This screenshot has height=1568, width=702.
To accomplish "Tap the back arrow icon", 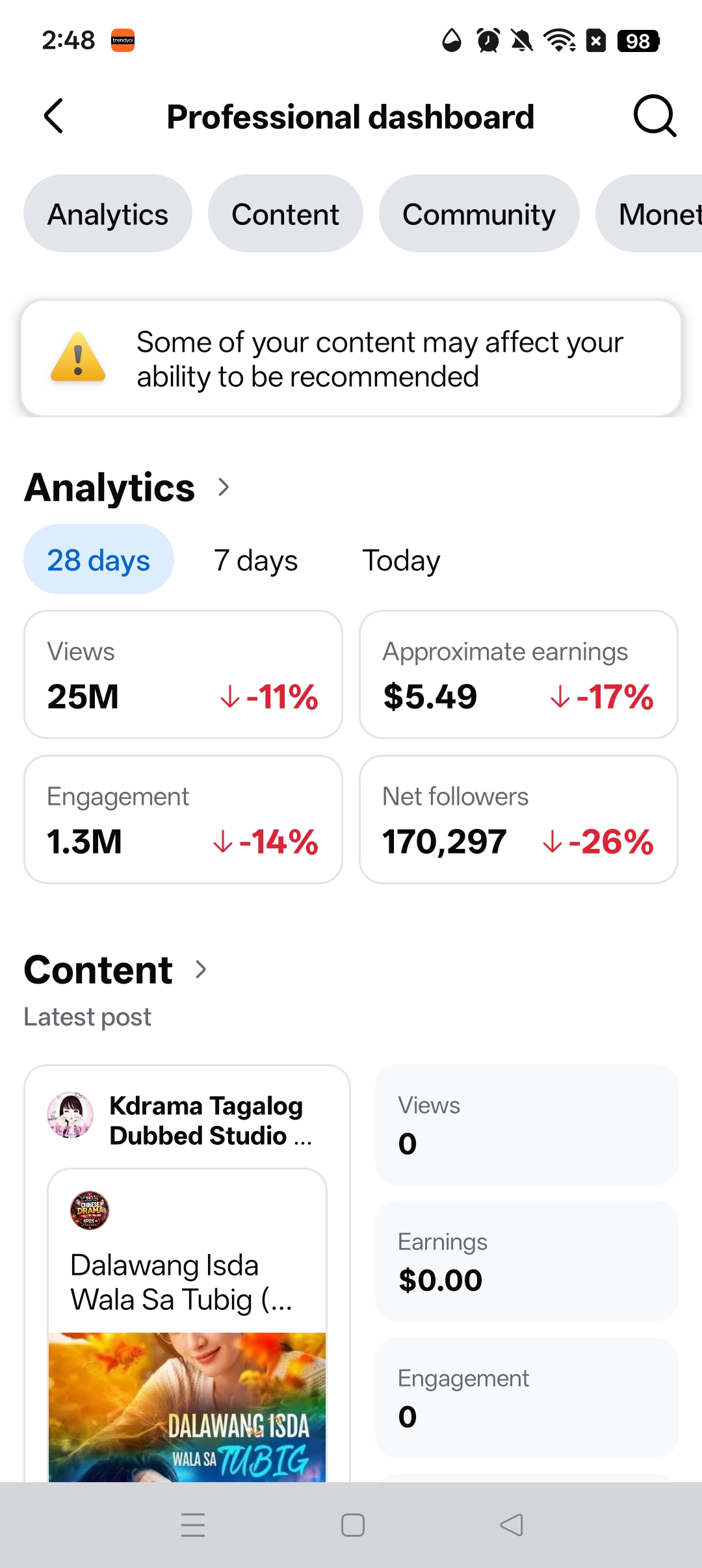I will pos(54,116).
